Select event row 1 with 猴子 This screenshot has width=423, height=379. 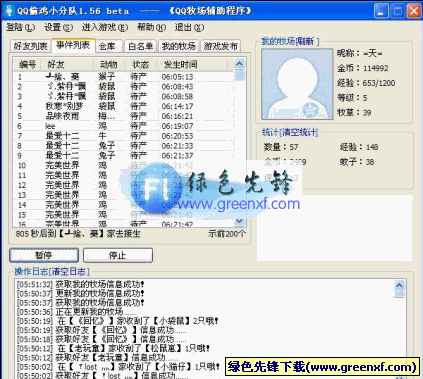(123, 77)
